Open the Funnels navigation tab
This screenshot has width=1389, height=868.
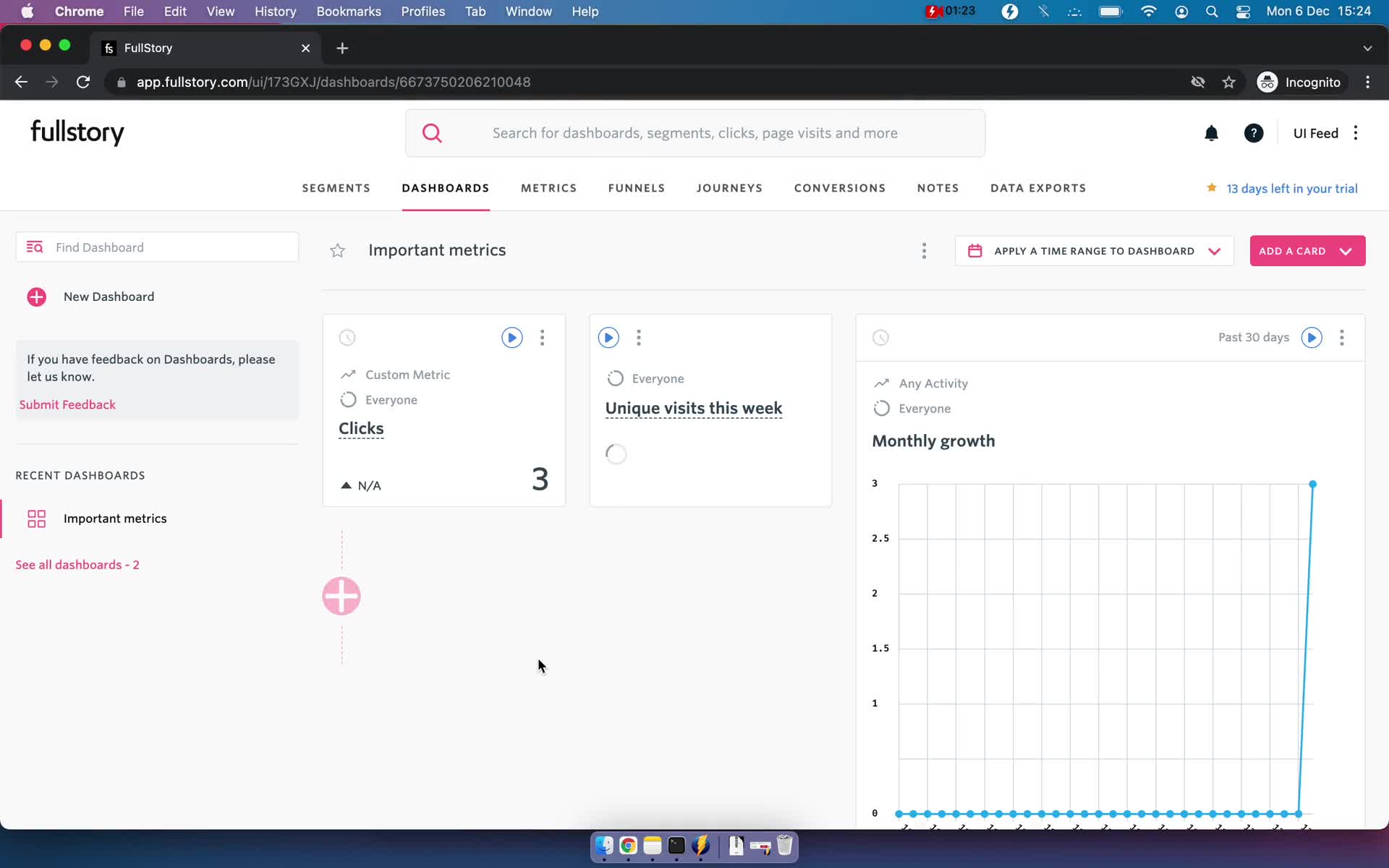point(637,188)
